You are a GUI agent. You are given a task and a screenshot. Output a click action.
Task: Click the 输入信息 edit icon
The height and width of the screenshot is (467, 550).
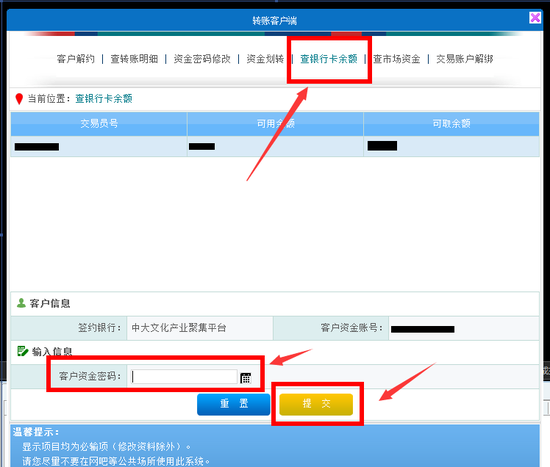click(22, 351)
